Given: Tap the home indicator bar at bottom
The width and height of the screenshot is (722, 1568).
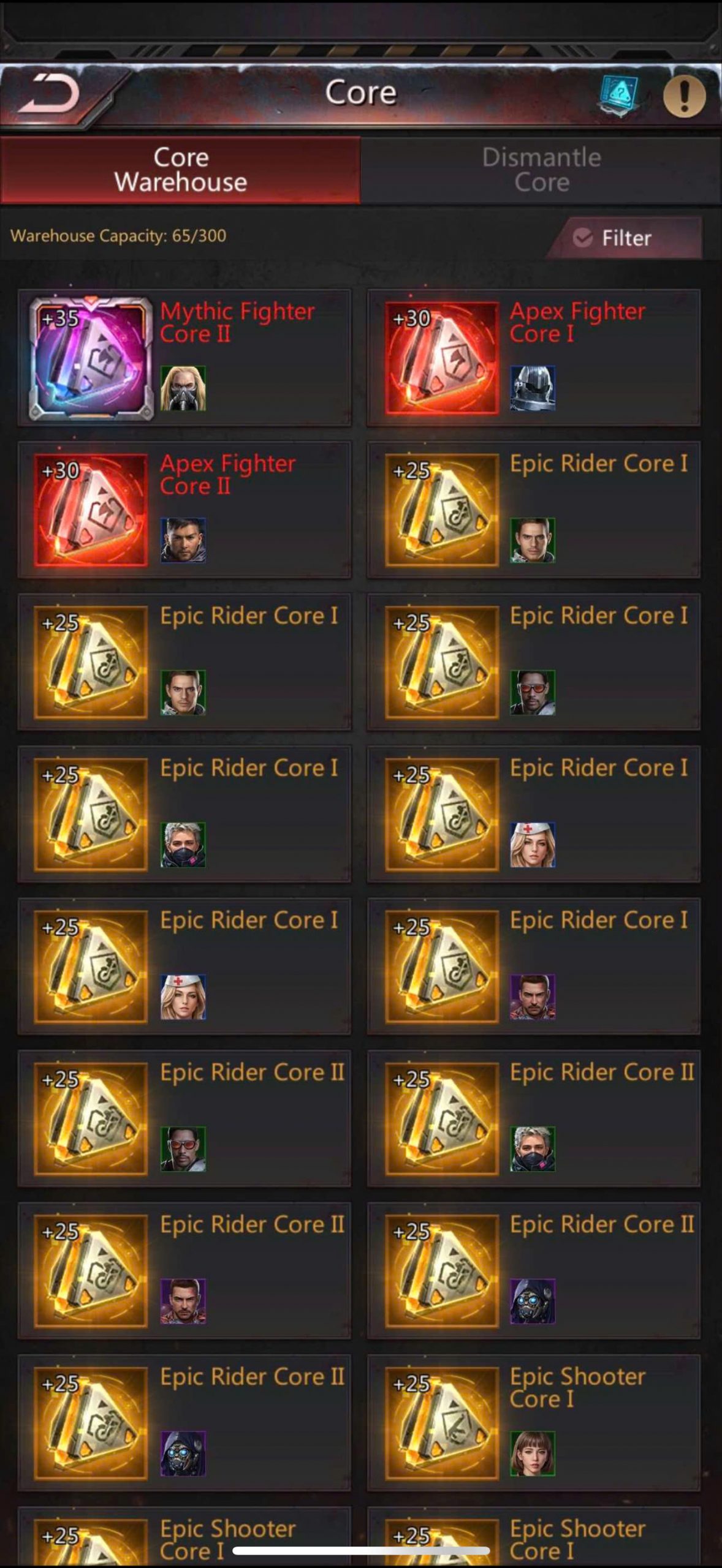Looking at the screenshot, I should click(x=360, y=1550).
